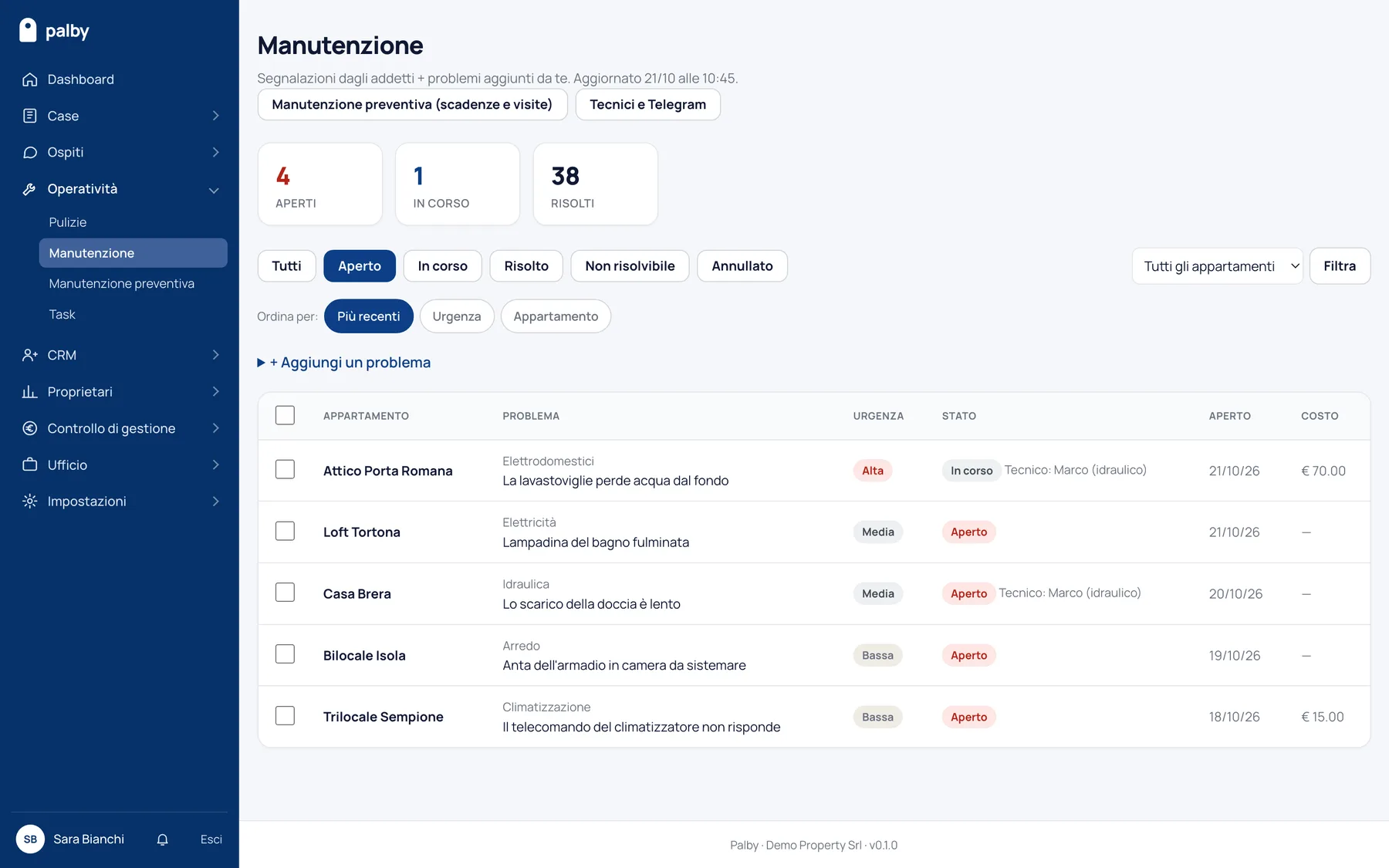The image size is (1389, 868).
Task: Click the 38 Risolti stat card
Action: tap(596, 184)
